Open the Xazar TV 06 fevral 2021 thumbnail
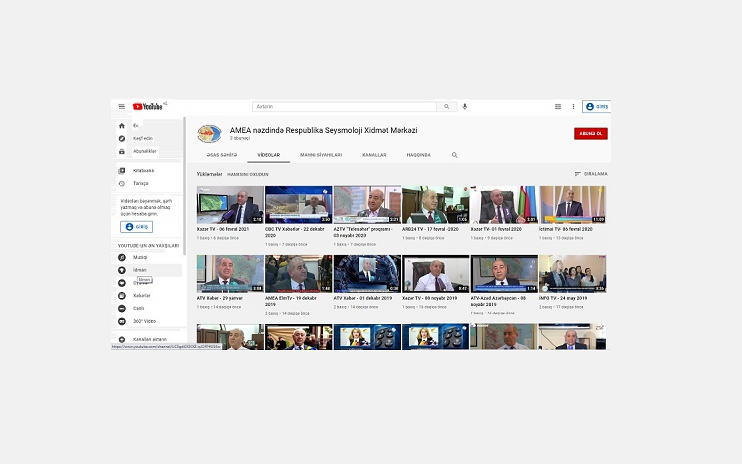Screen dimensions: 742x464 click(230, 204)
